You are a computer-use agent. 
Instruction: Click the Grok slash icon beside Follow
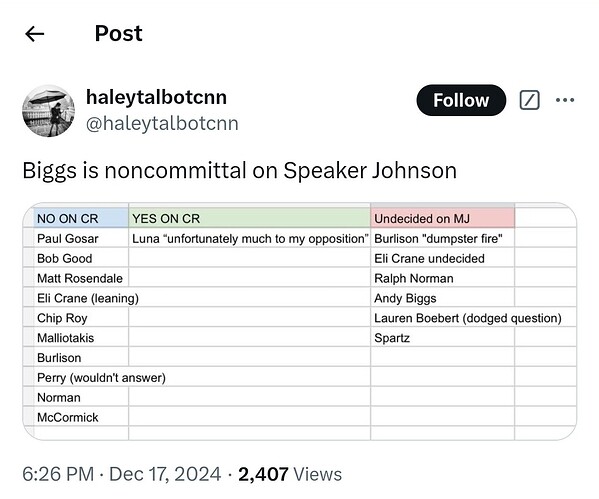(x=530, y=100)
